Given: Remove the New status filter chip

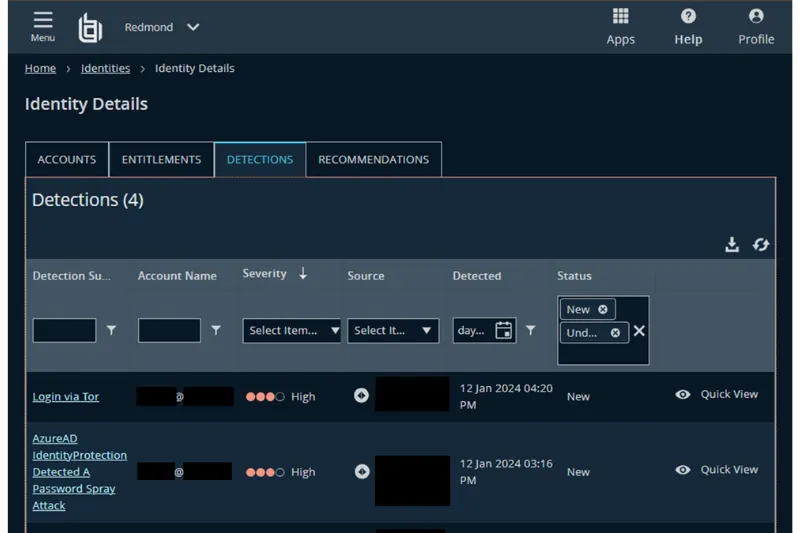Looking at the screenshot, I should (603, 310).
